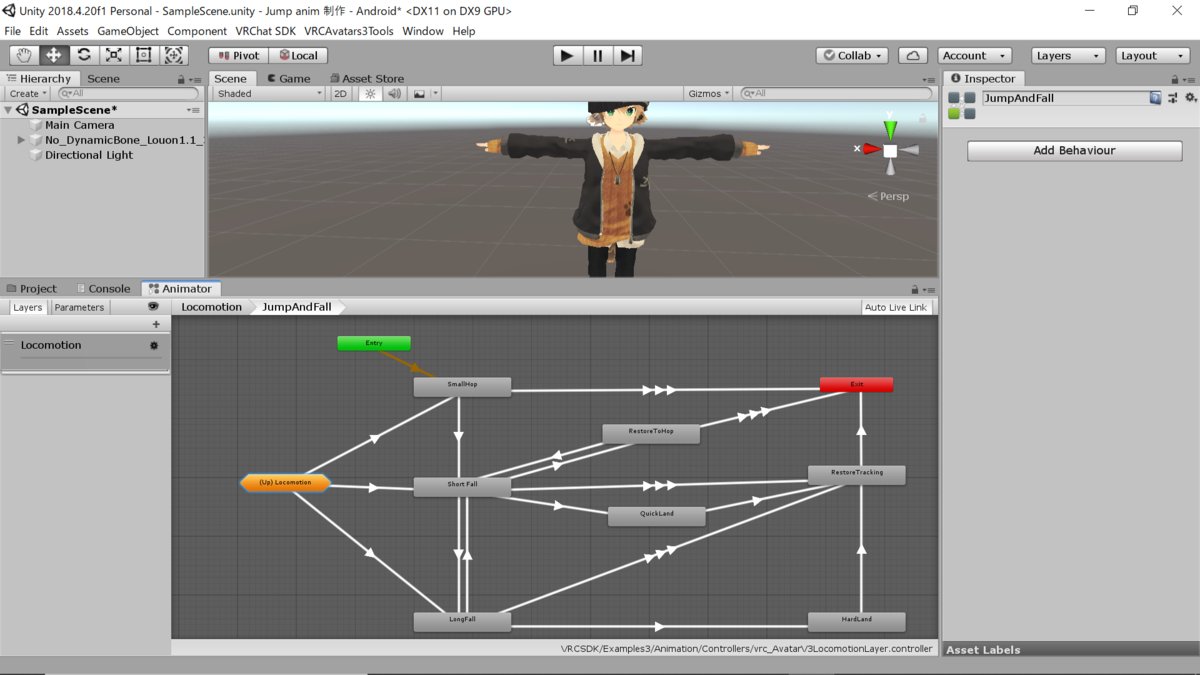Click the JumpAndFall name field
The image size is (1200, 675).
click(x=1065, y=98)
